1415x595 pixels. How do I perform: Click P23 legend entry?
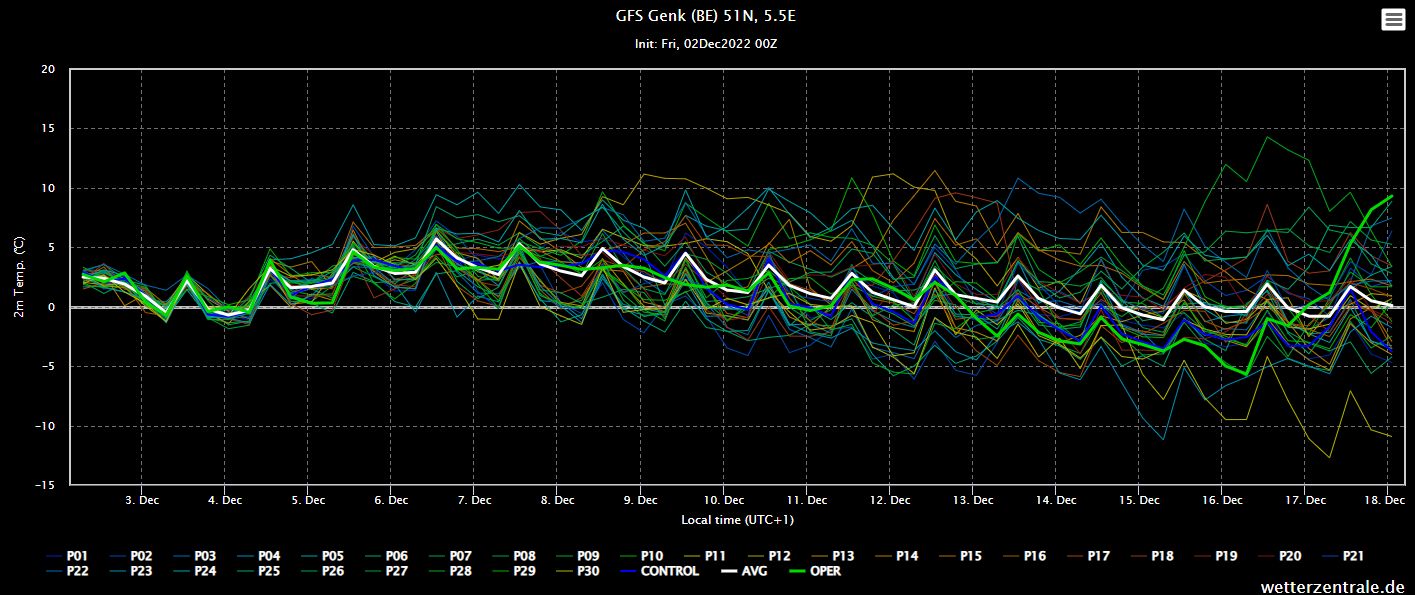click(x=131, y=572)
